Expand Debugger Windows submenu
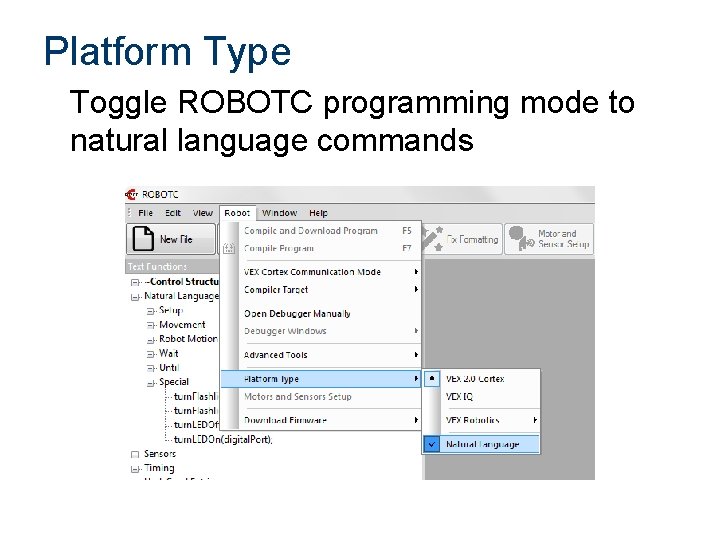720x540 pixels. point(321,331)
